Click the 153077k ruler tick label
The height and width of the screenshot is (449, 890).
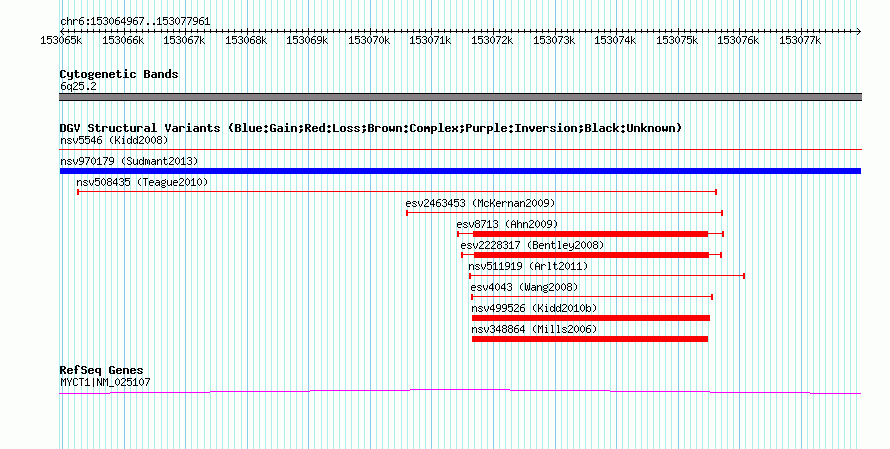(800, 41)
